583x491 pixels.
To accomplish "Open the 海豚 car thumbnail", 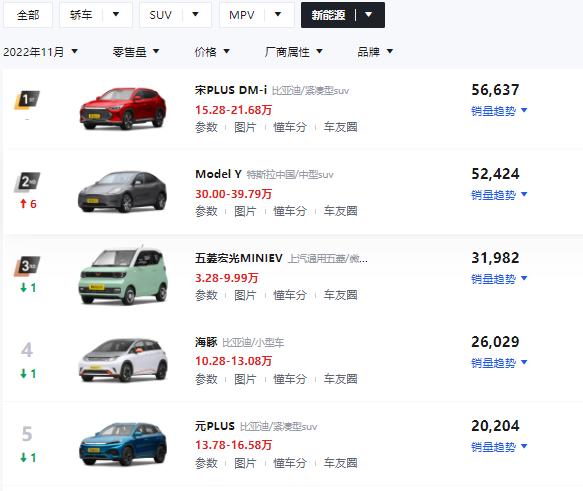I will click(x=123, y=360).
